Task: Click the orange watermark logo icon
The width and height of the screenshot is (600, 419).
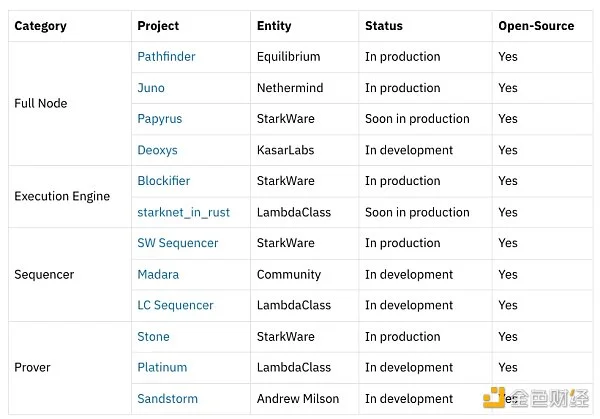Action: pos(493,398)
